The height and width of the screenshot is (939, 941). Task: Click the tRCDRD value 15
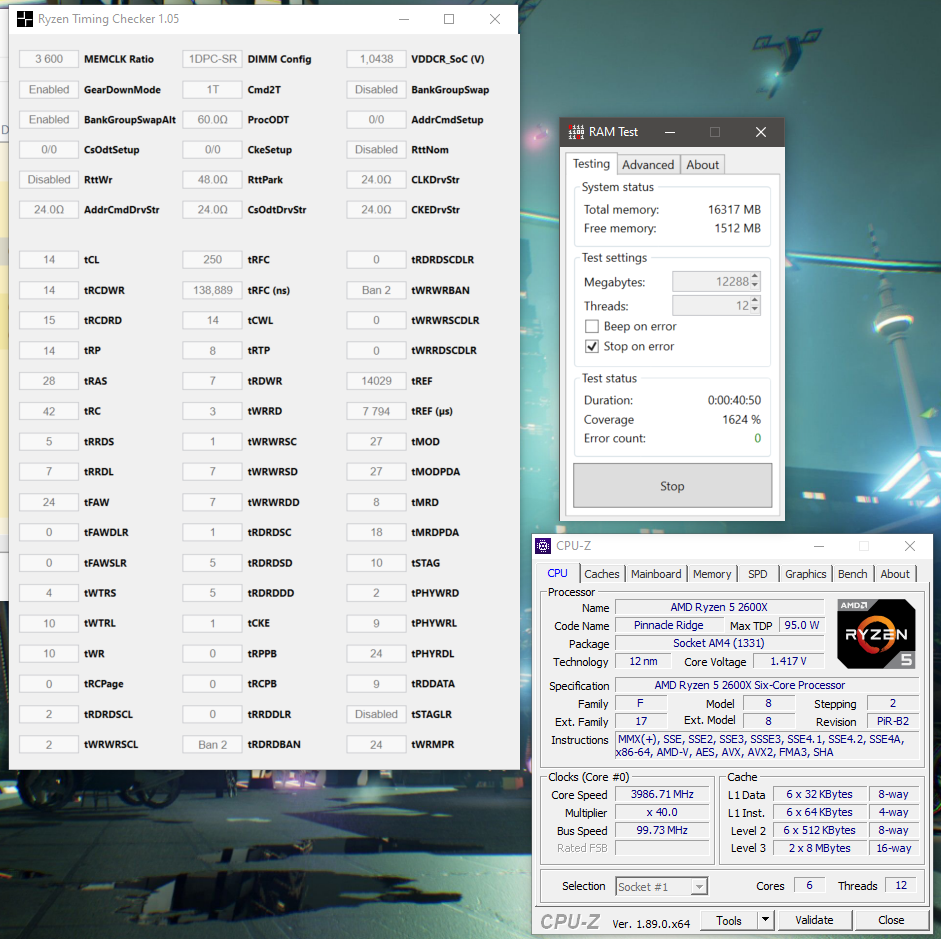49,320
